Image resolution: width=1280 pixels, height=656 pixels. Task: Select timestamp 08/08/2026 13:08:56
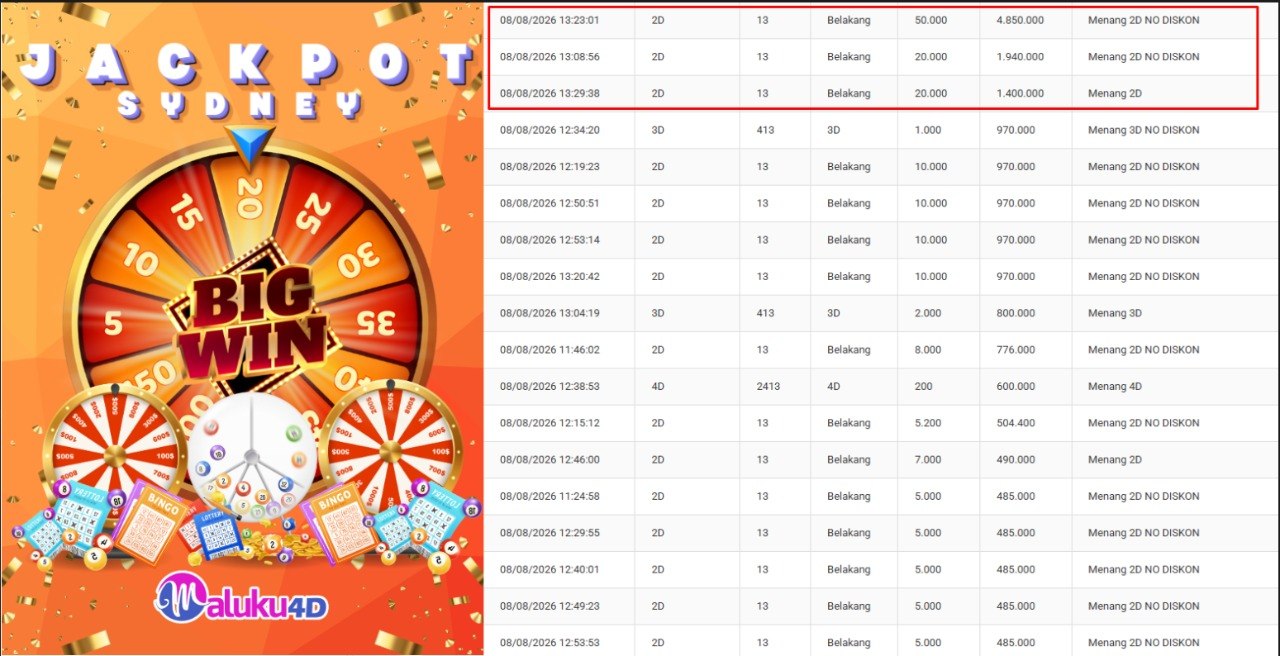[549, 57]
